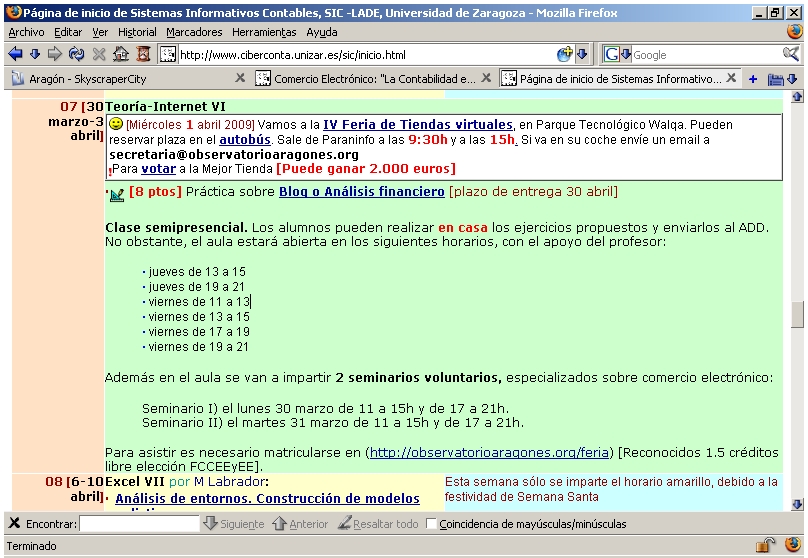
Task: Open the Marcadores menu
Action: pyautogui.click(x=194, y=32)
